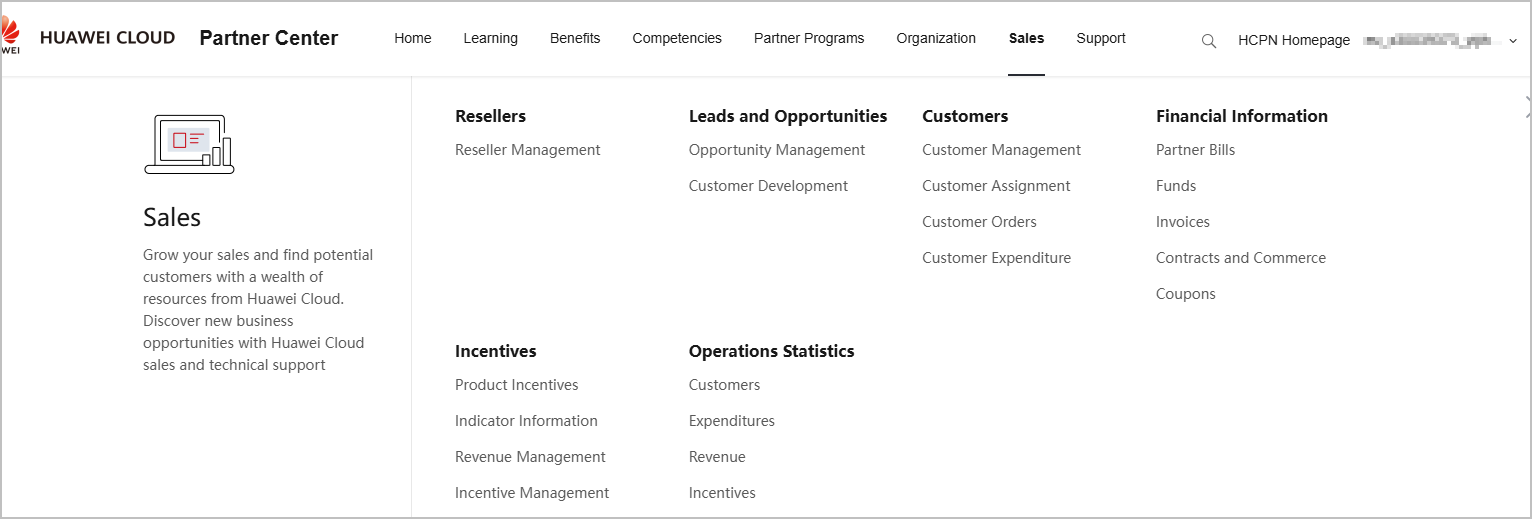Open Opportunity Management link
1532x519 pixels.
777,150
